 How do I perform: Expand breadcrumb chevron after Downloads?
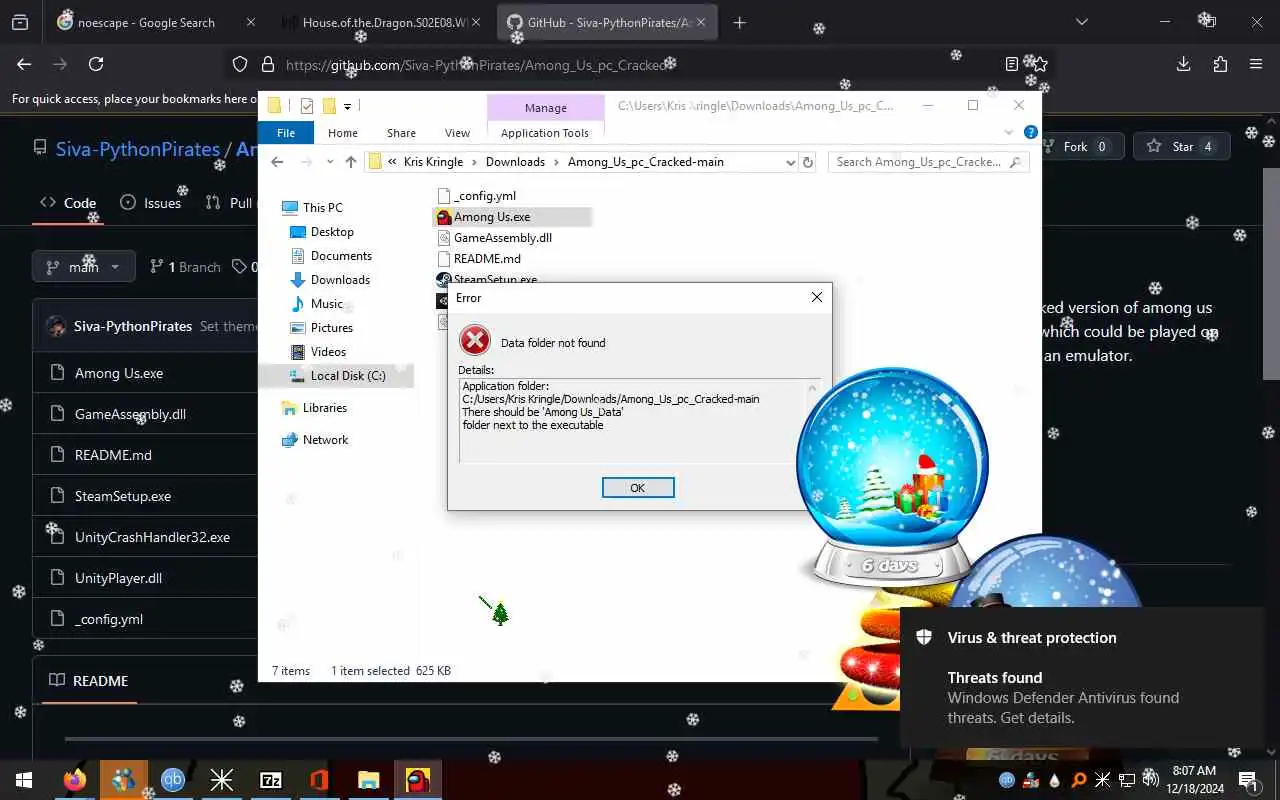556,162
